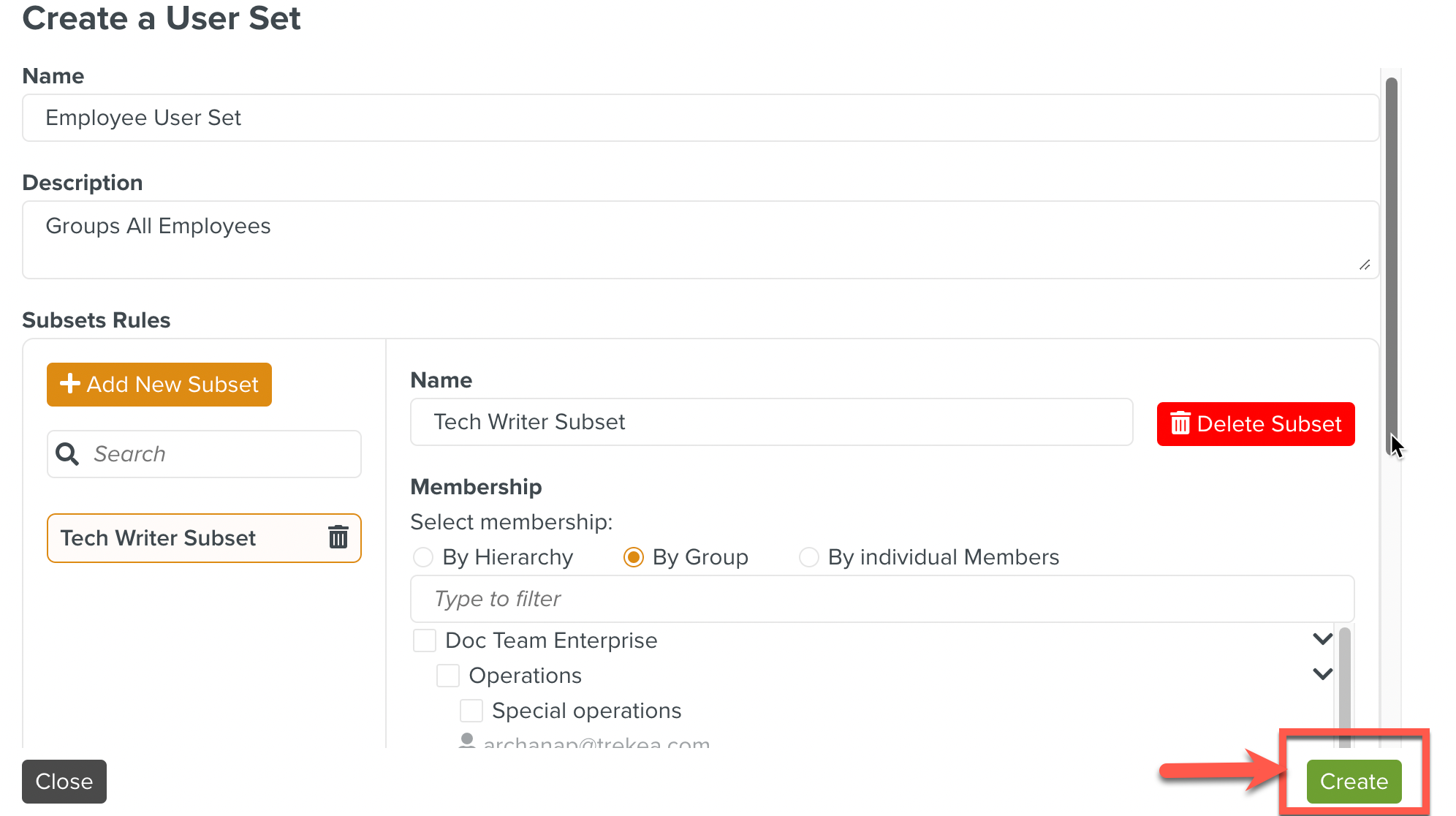The width and height of the screenshot is (1456, 816).
Task: Click Add New Subset button
Action: [x=159, y=385]
